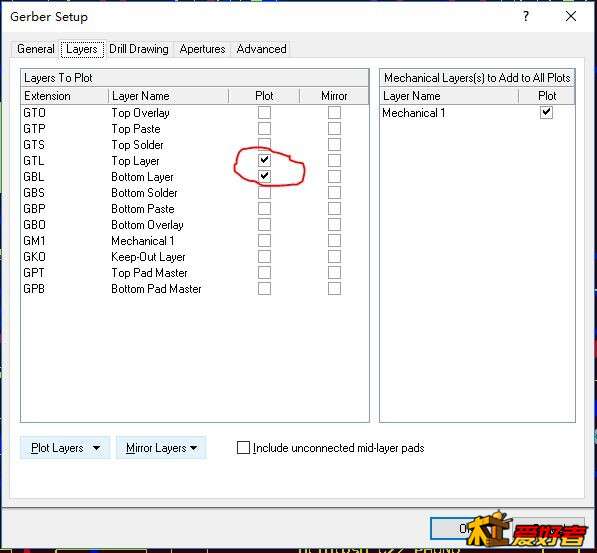This screenshot has width=597, height=553.
Task: Check Mirror box for Bottom Overlay
Action: [x=334, y=225]
